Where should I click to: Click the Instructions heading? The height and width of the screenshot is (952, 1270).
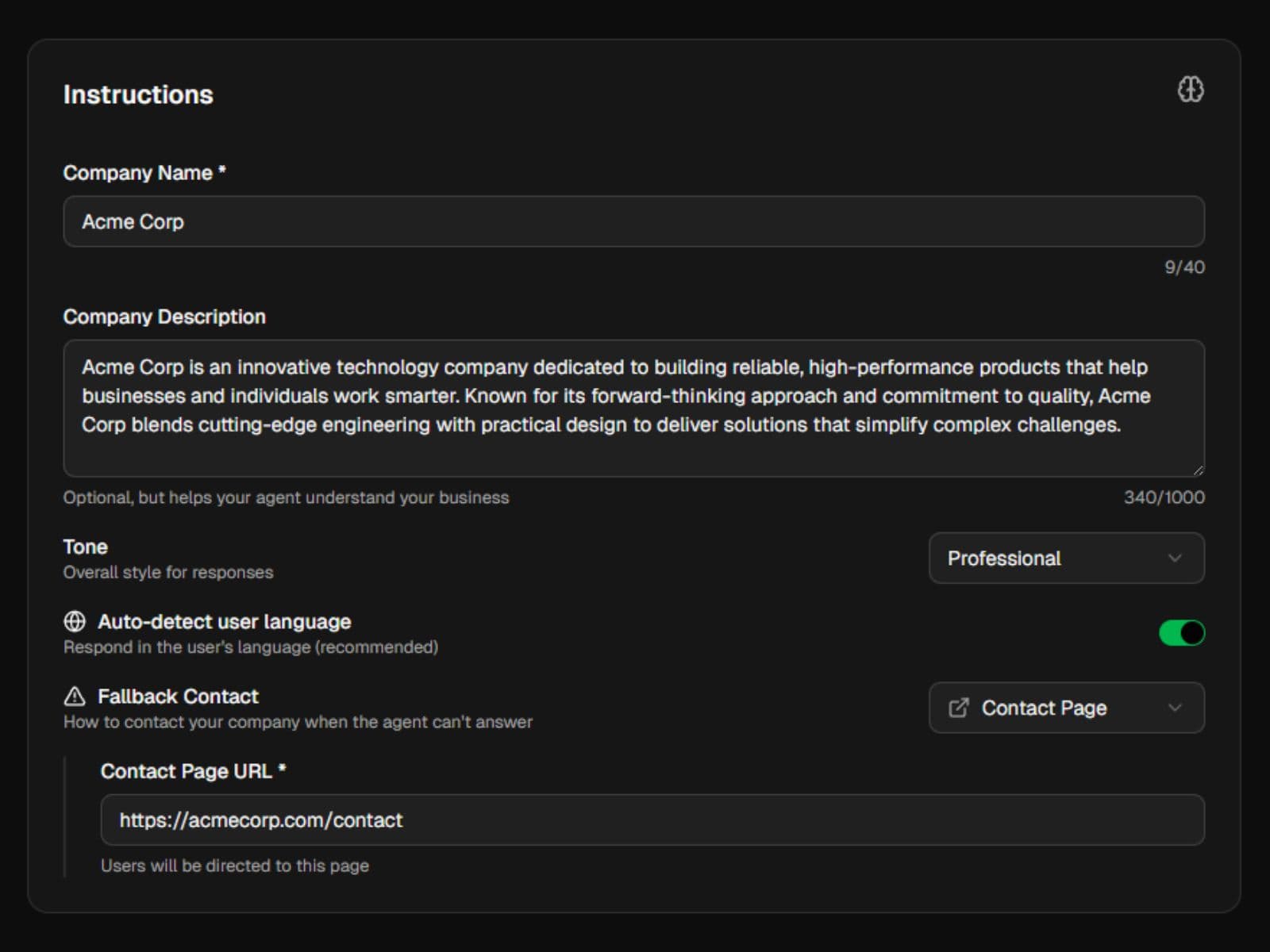pyautogui.click(x=138, y=94)
